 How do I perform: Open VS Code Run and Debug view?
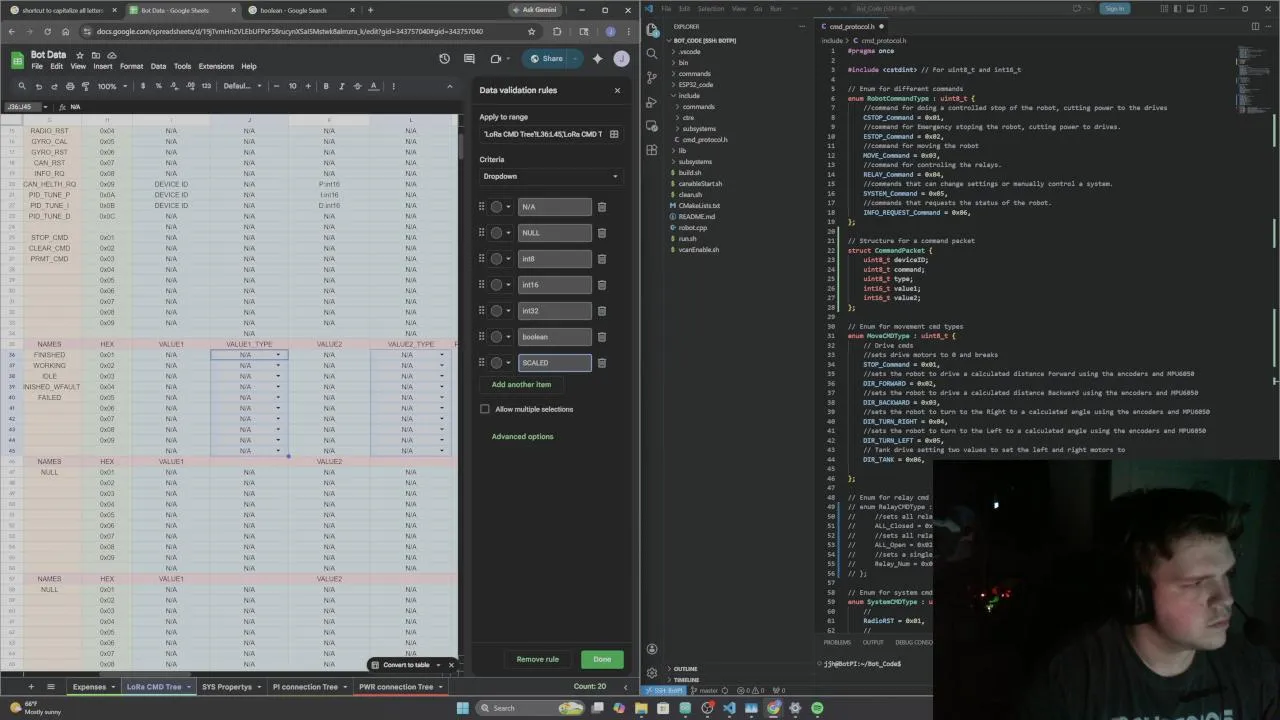[x=652, y=102]
